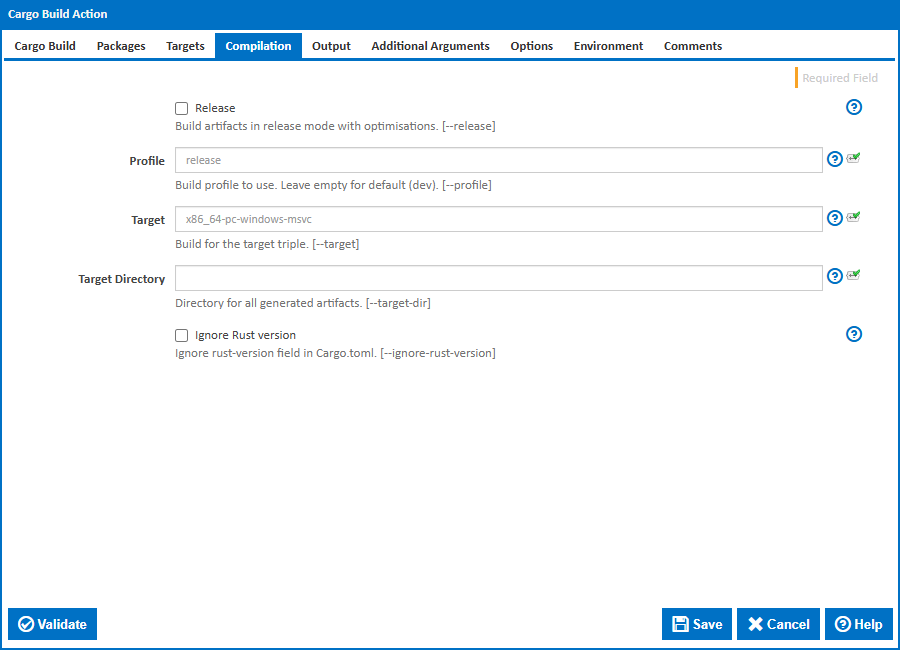Image resolution: width=900 pixels, height=650 pixels.
Task: Click the Help button
Action: 858,624
